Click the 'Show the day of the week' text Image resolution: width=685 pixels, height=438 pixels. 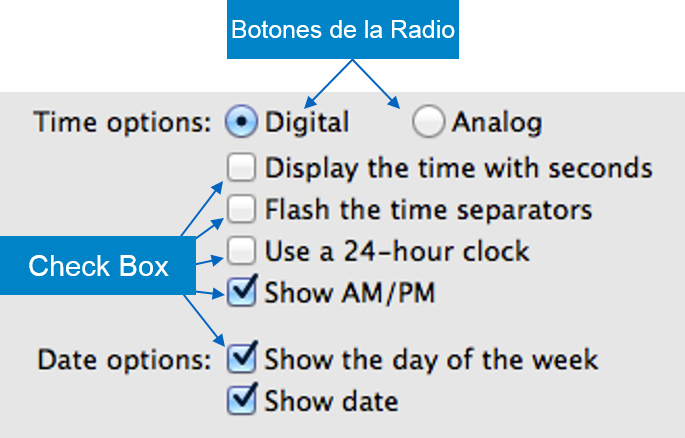tap(431, 358)
